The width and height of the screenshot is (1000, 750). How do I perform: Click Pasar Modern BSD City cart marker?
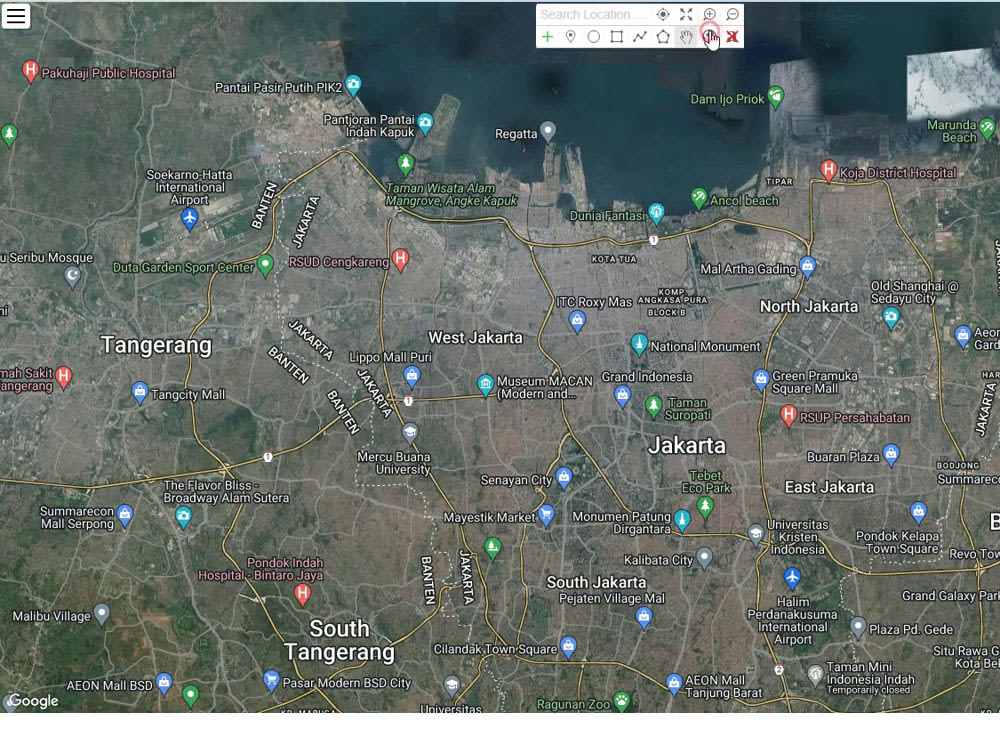click(x=271, y=680)
